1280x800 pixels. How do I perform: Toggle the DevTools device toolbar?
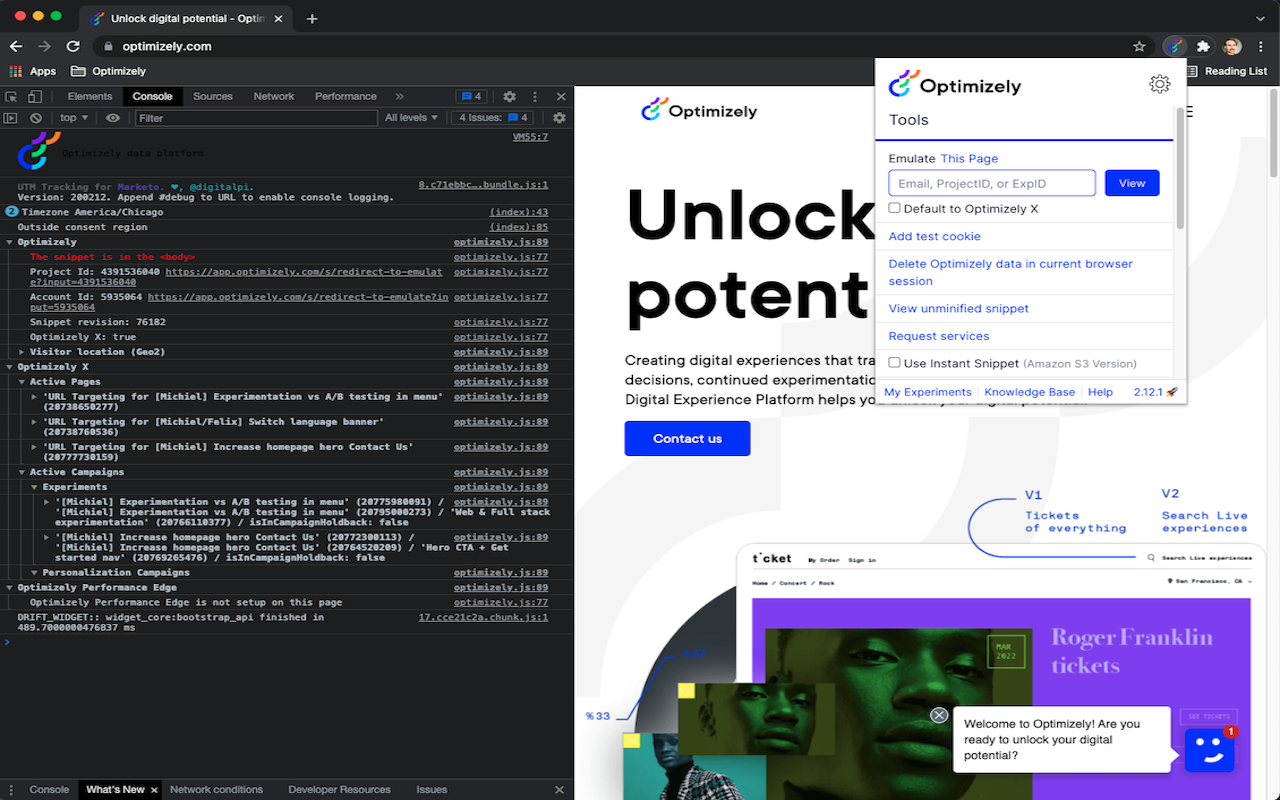[34, 97]
